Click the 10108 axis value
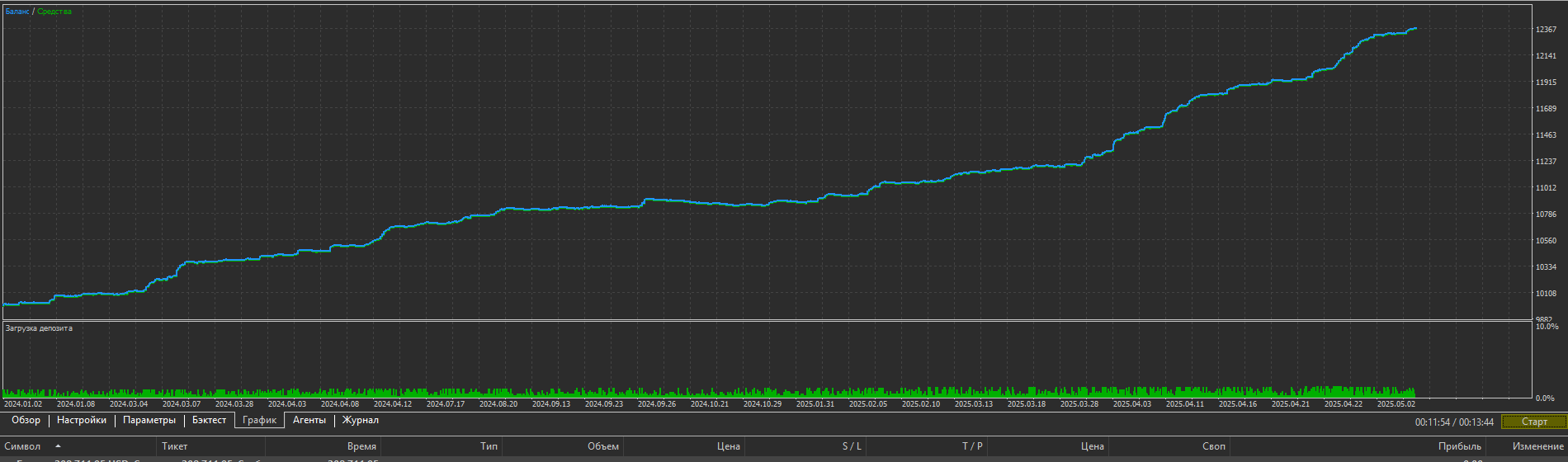Screen dimensions: 1568x462 coord(1546,294)
